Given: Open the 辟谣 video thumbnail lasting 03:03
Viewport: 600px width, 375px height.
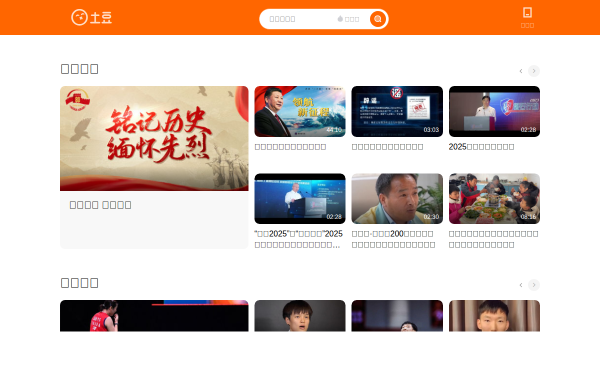Looking at the screenshot, I should pos(397,111).
